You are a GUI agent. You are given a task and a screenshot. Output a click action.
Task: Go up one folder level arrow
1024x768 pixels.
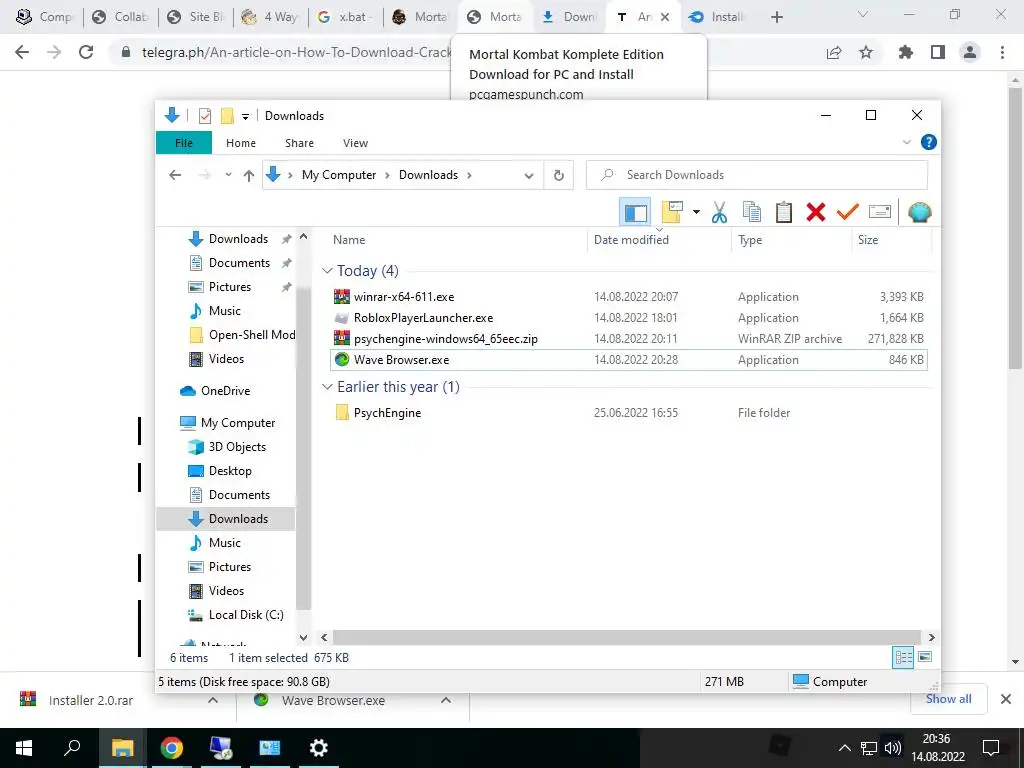tap(248, 175)
